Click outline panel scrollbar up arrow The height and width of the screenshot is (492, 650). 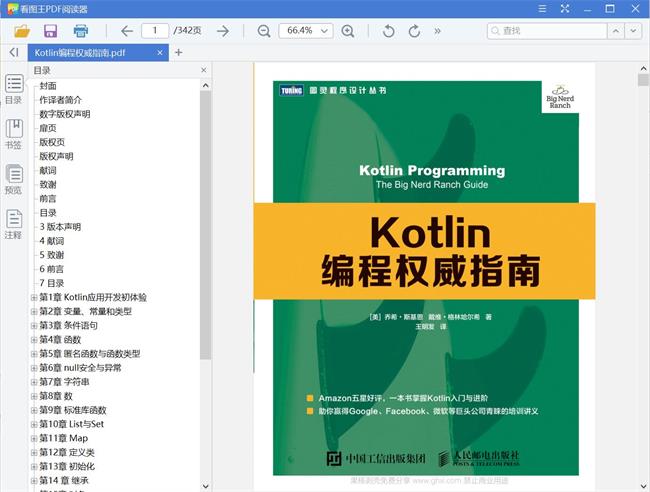pyautogui.click(x=206, y=85)
